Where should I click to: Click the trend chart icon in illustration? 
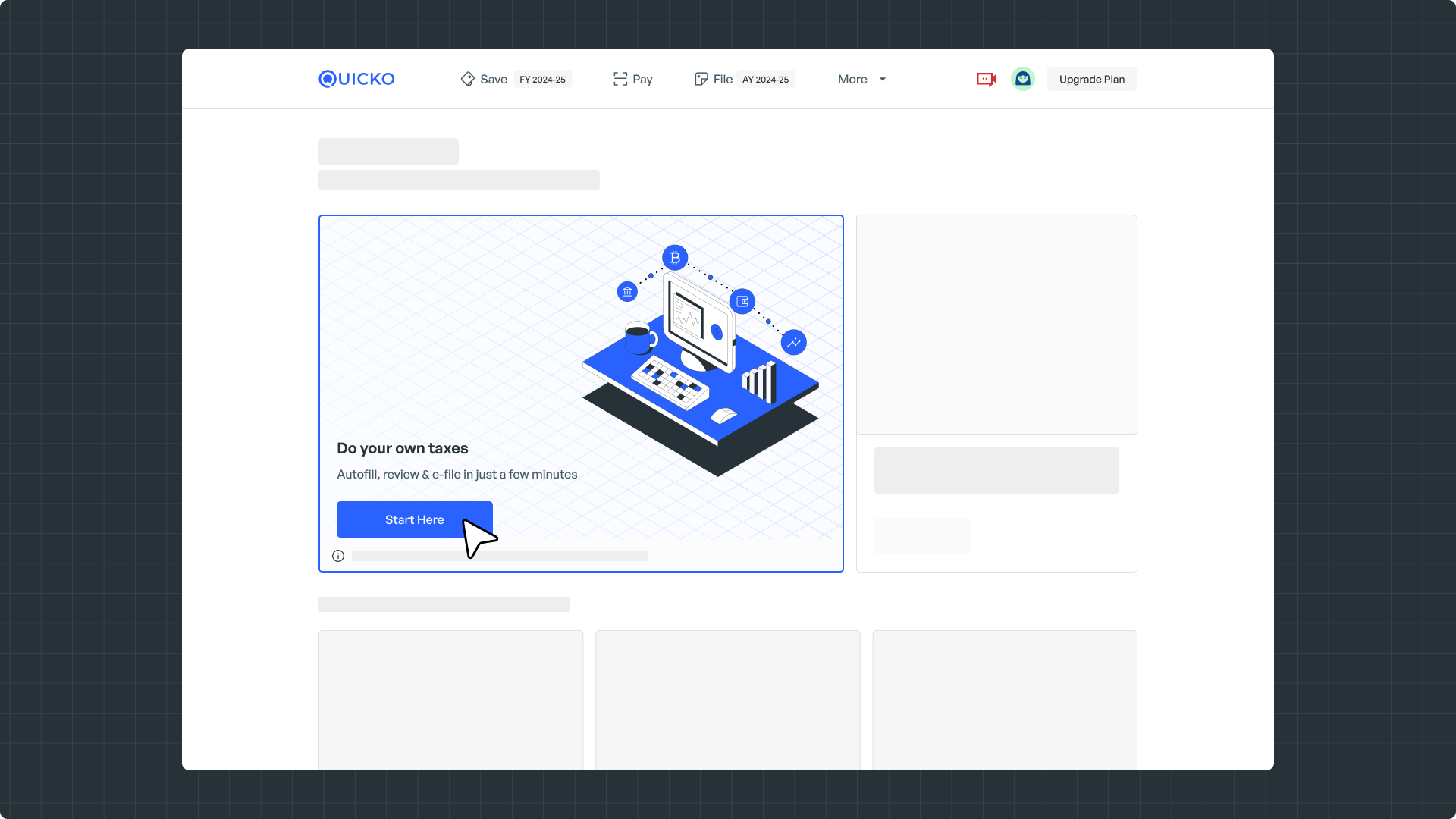793,343
